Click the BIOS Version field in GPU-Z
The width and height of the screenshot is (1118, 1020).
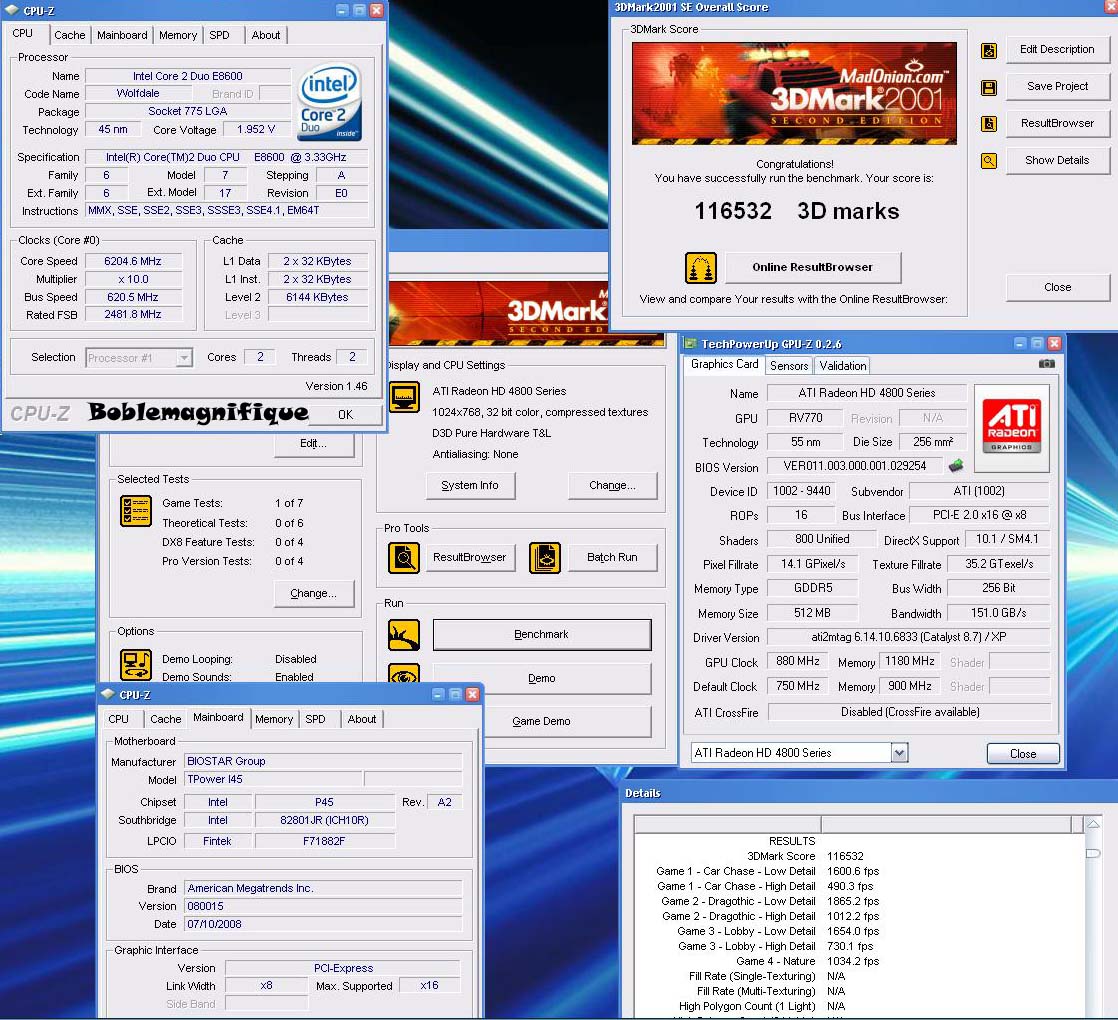(x=854, y=466)
